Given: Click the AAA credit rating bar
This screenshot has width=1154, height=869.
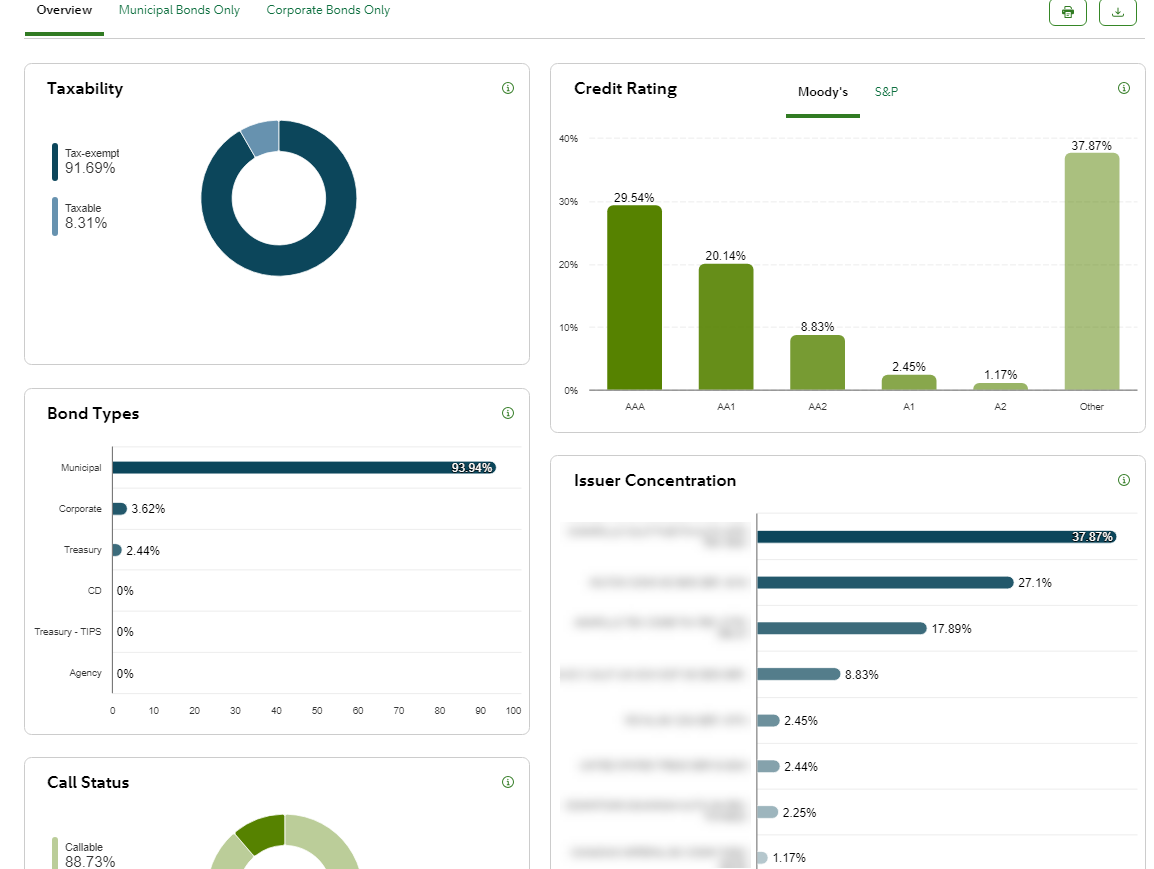Looking at the screenshot, I should click(634, 298).
